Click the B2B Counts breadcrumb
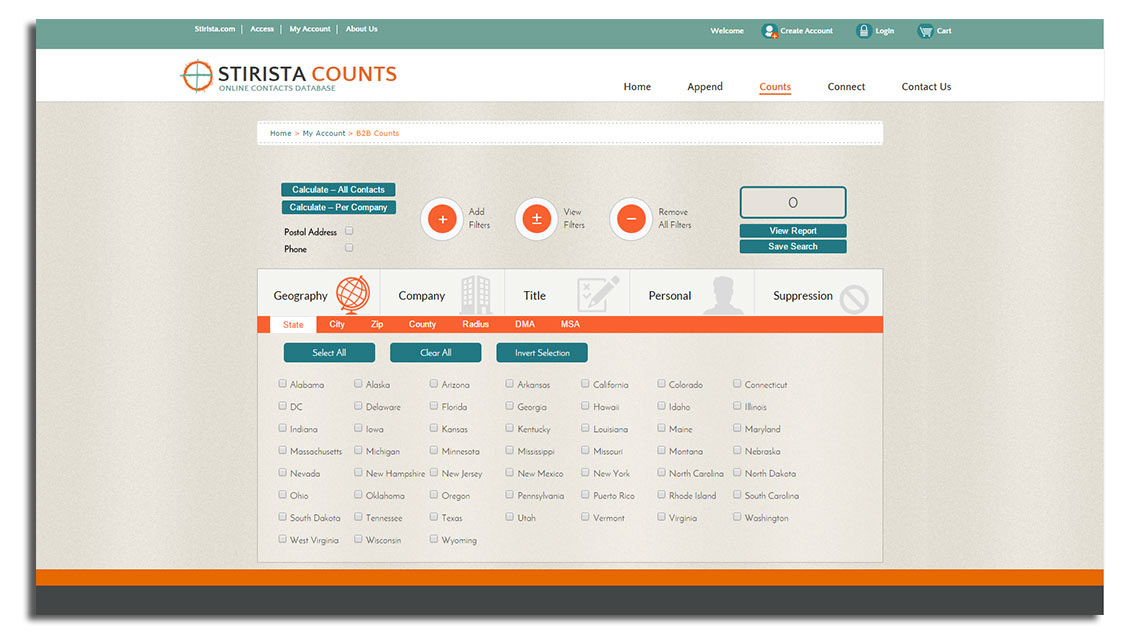 (377, 133)
